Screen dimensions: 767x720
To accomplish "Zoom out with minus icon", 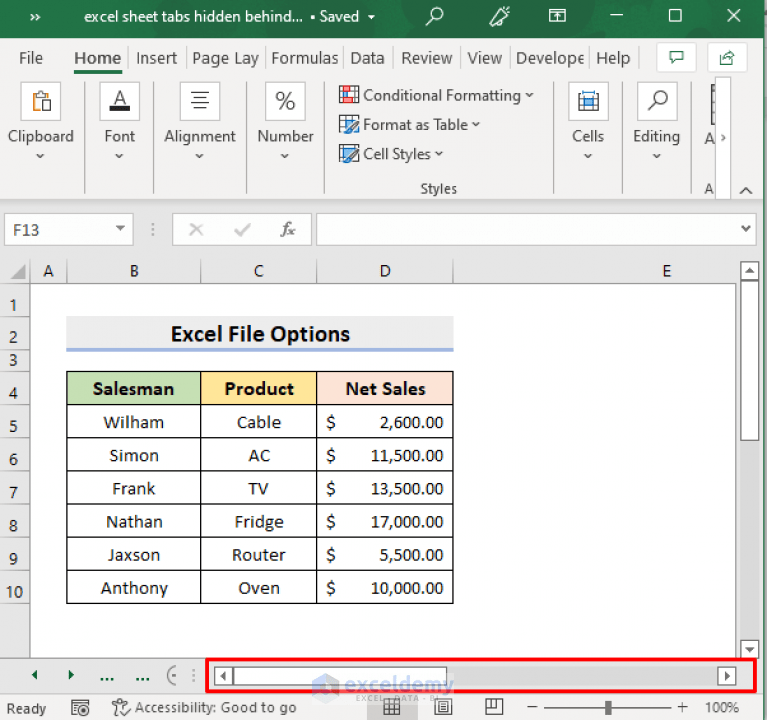I will [533, 707].
